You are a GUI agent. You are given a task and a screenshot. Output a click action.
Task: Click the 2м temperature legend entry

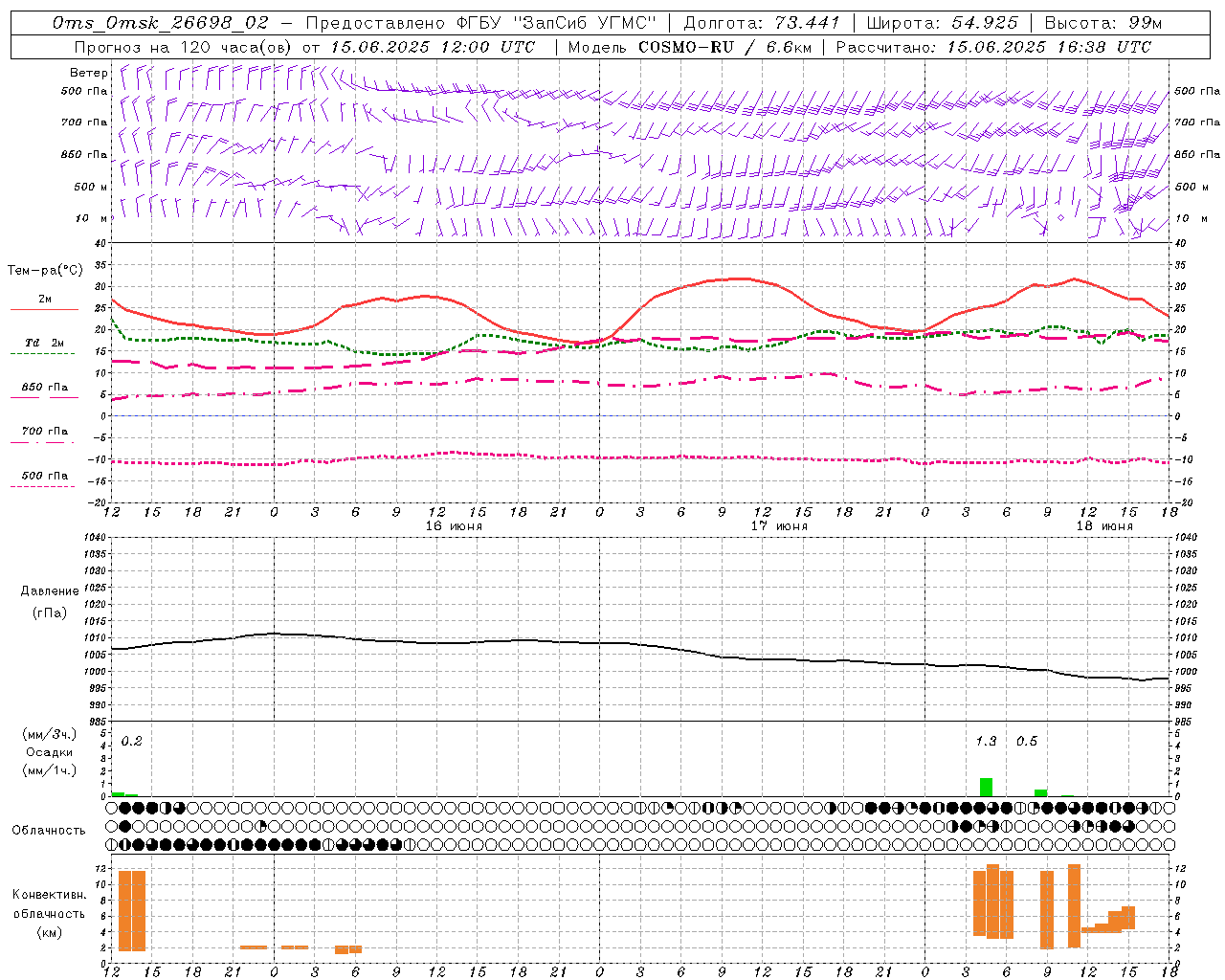pos(45,299)
